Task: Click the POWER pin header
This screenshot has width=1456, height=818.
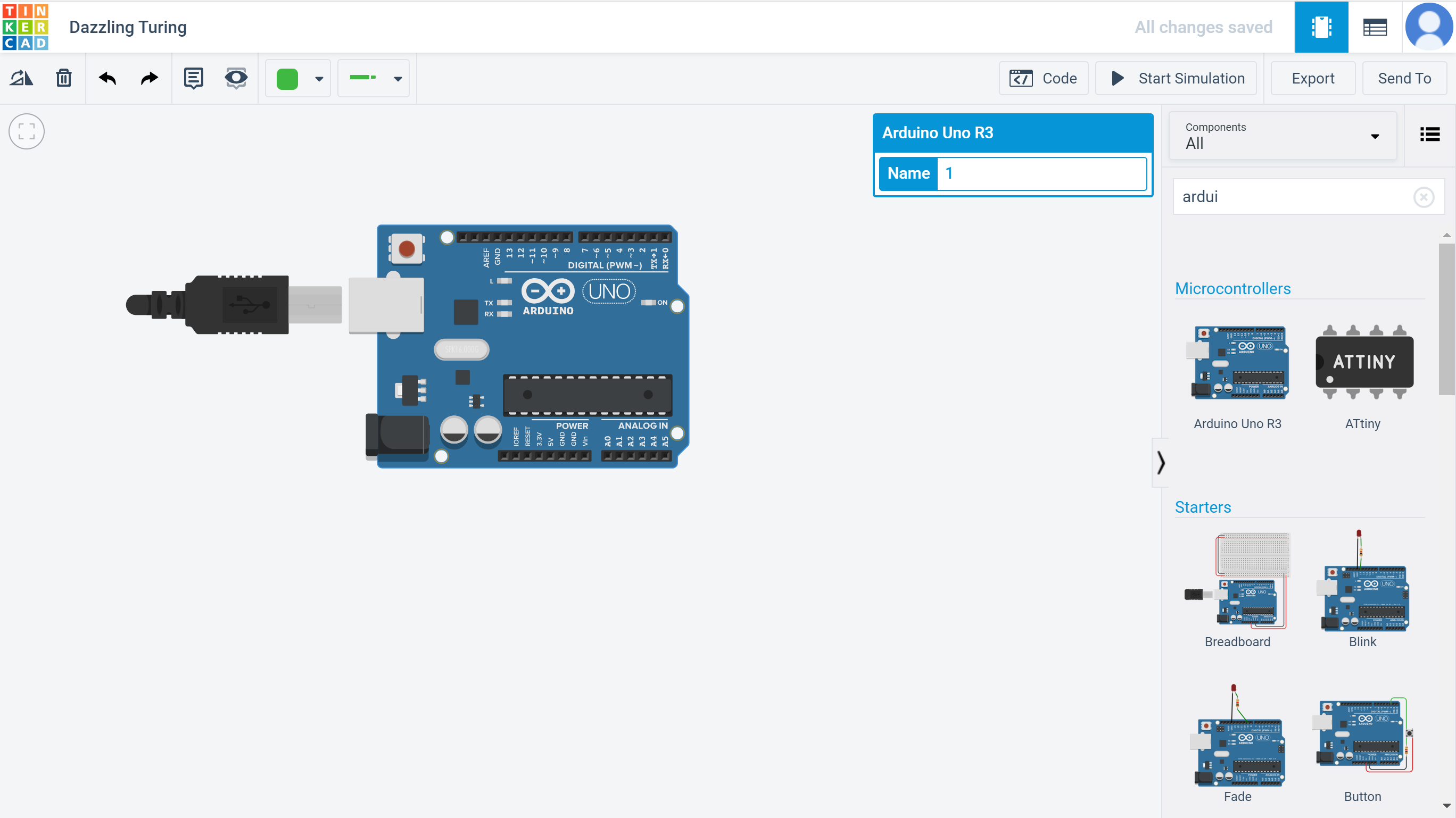Action: coord(544,456)
